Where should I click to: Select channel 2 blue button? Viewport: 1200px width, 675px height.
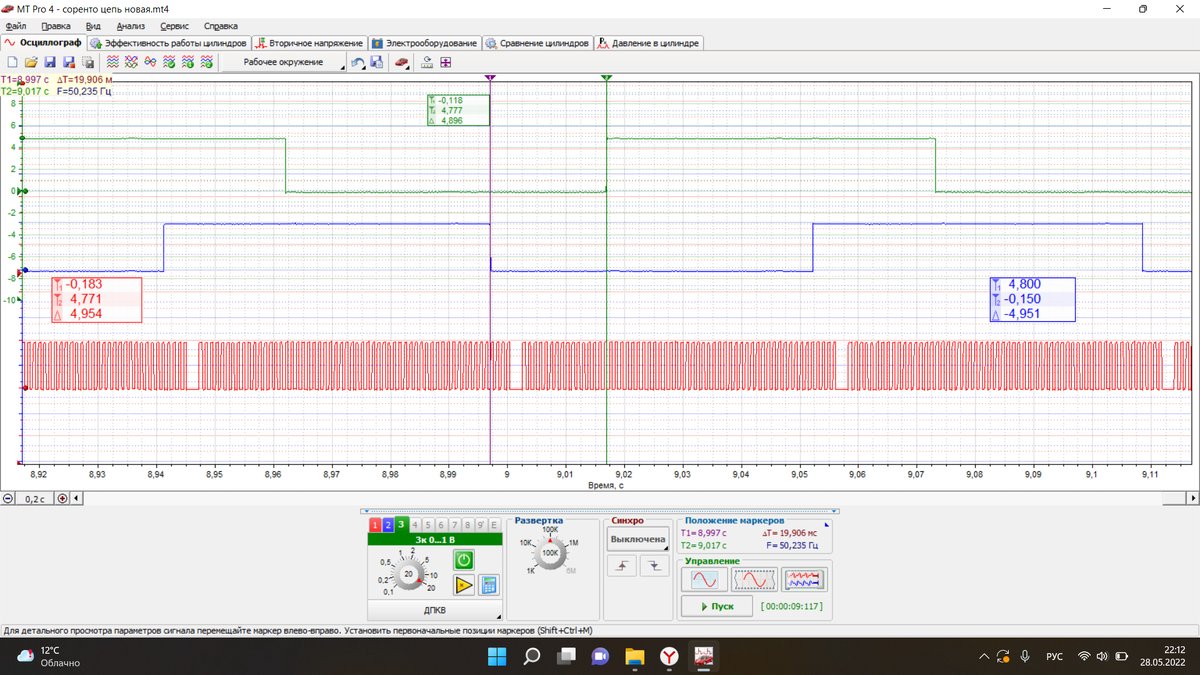click(388, 524)
